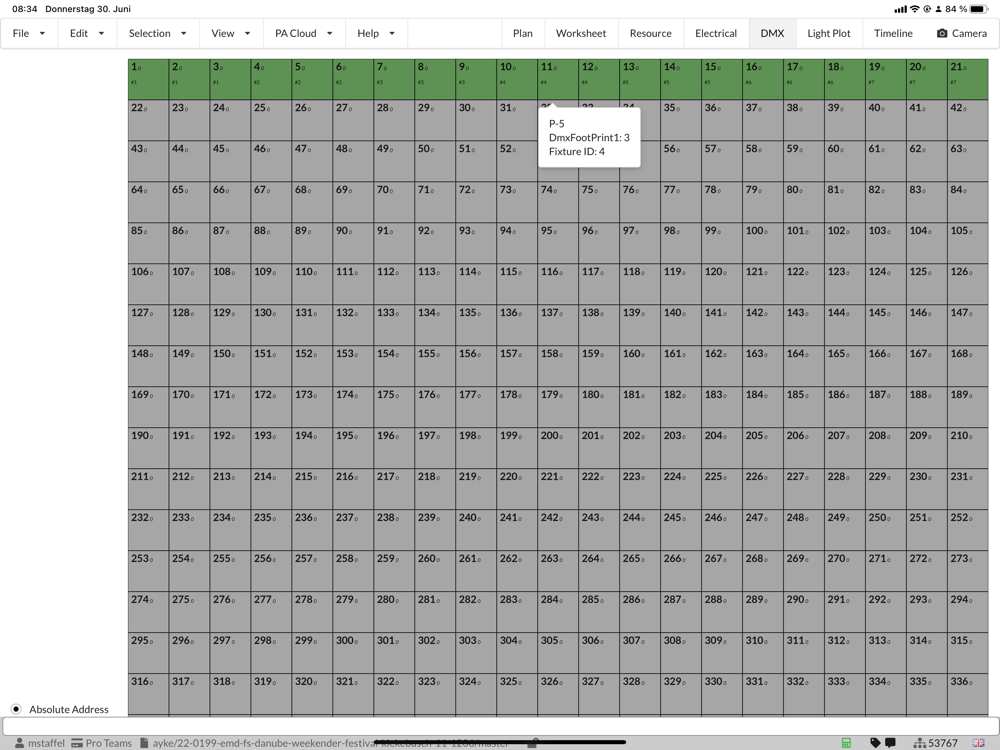Select green DMX channel 11 cell
Screen dimensions: 1000x750
coord(558,79)
